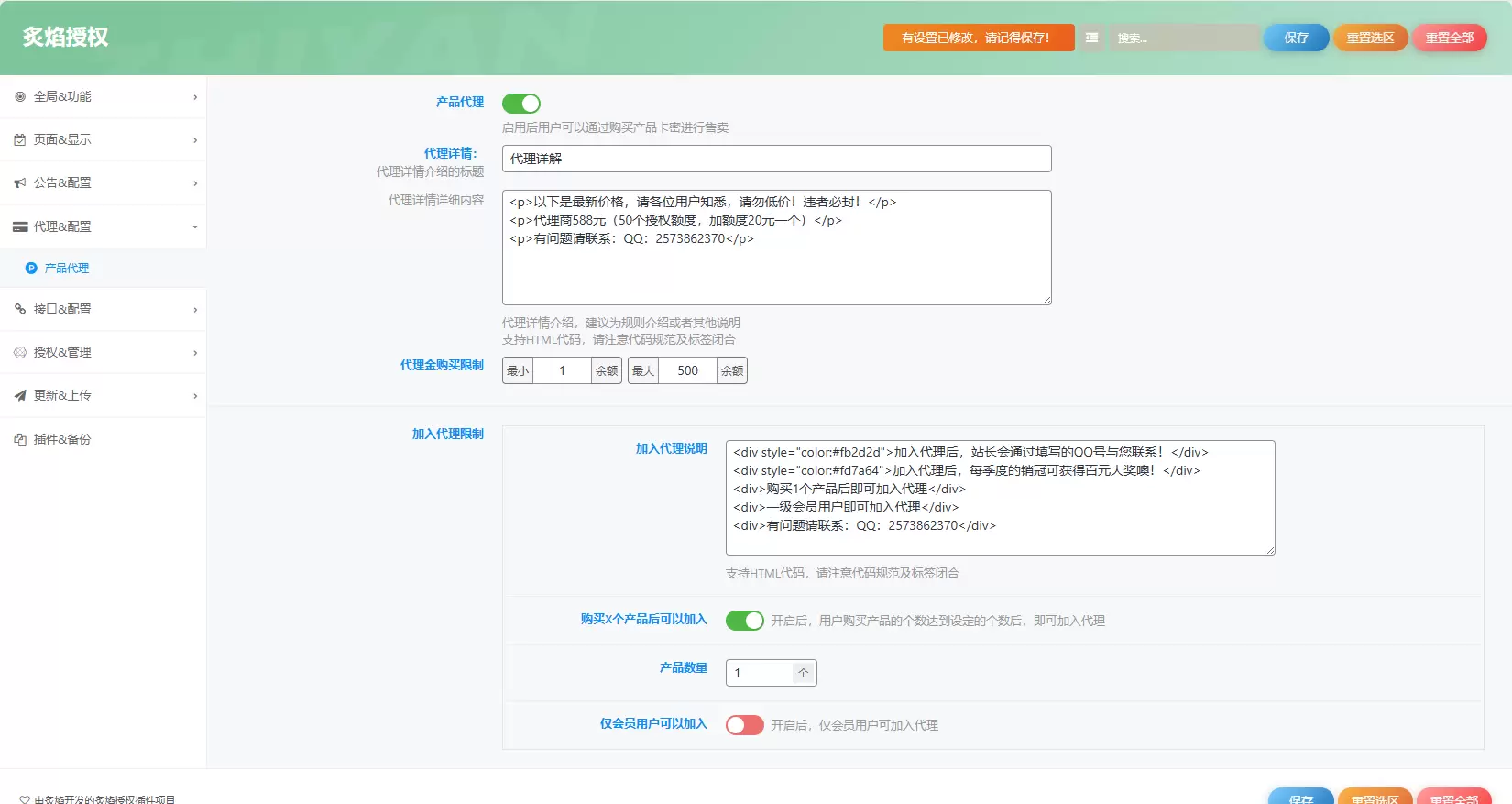The height and width of the screenshot is (804, 1512).
Task: Open the 接口&配置 menu item
Action: tap(103, 309)
